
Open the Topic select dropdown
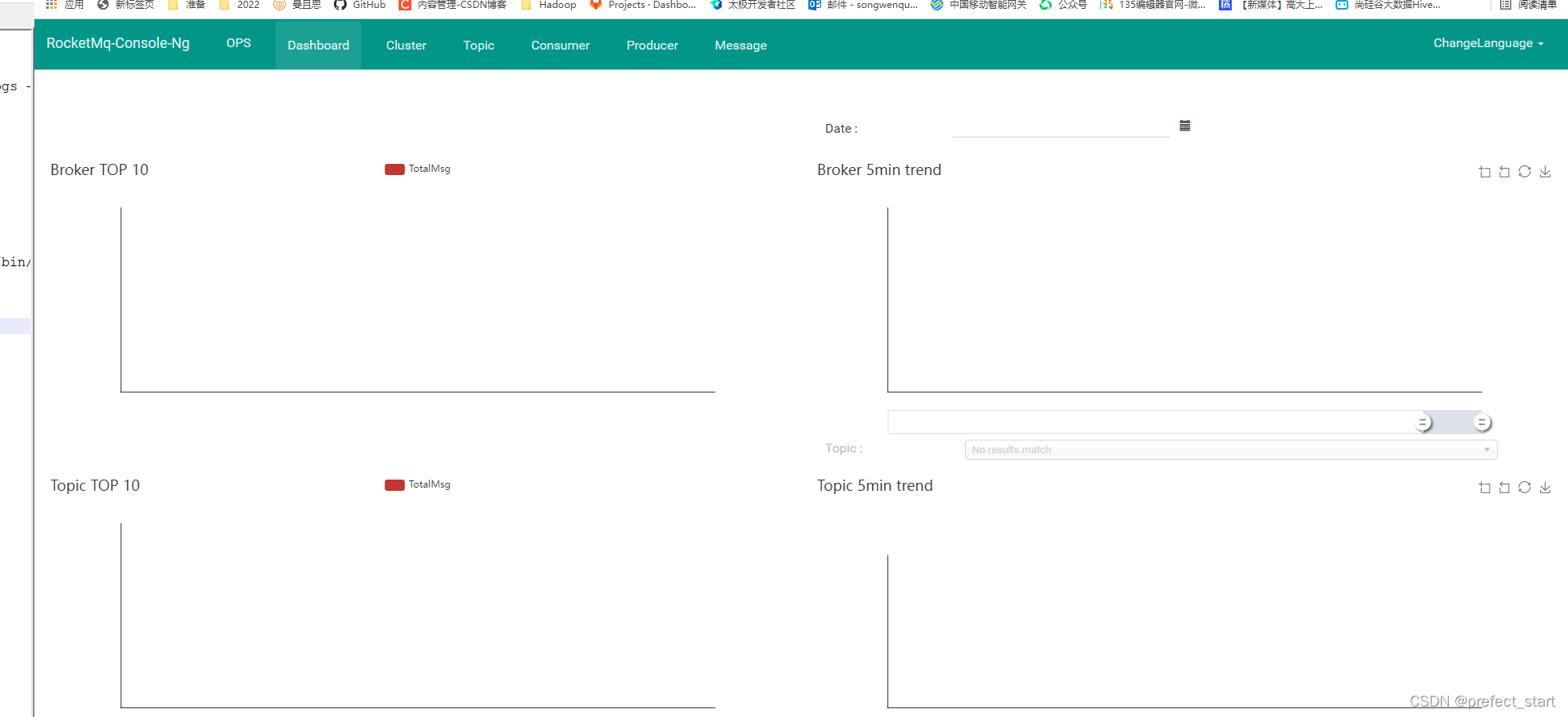(1231, 450)
